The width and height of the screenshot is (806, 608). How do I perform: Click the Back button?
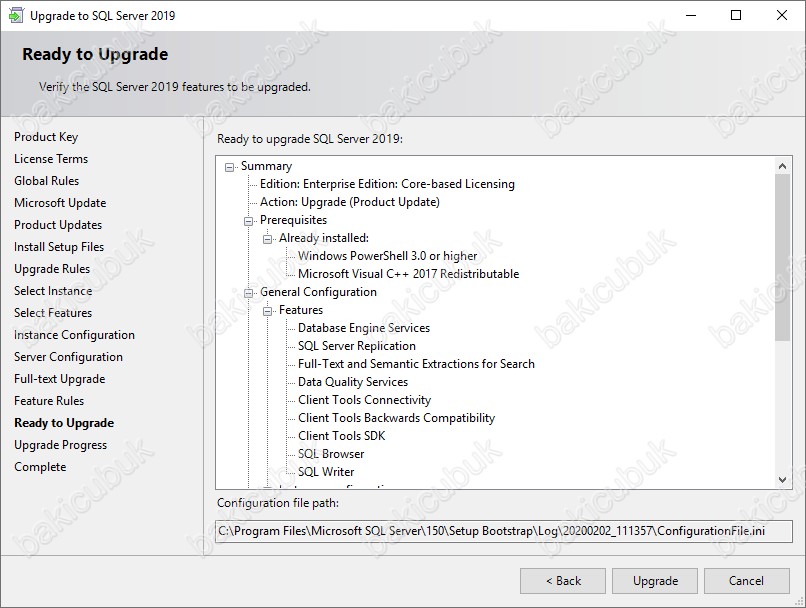click(563, 581)
